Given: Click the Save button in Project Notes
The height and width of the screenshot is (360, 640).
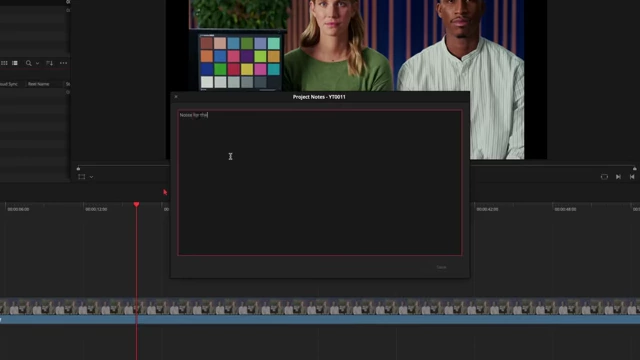Looking at the screenshot, I should [x=441, y=267].
